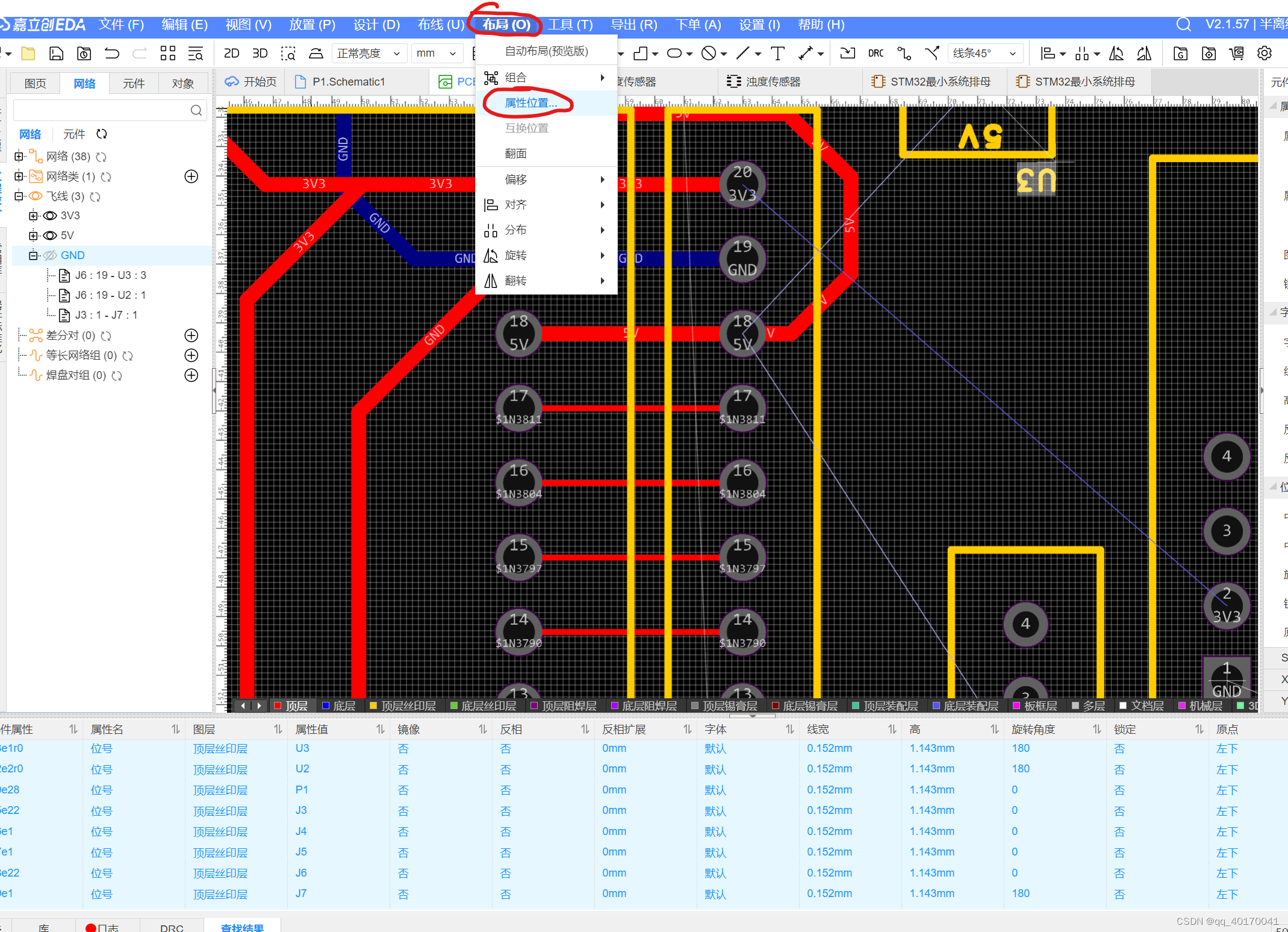1288x932 pixels.
Task: Click the DRC check toolbar icon
Action: (x=876, y=54)
